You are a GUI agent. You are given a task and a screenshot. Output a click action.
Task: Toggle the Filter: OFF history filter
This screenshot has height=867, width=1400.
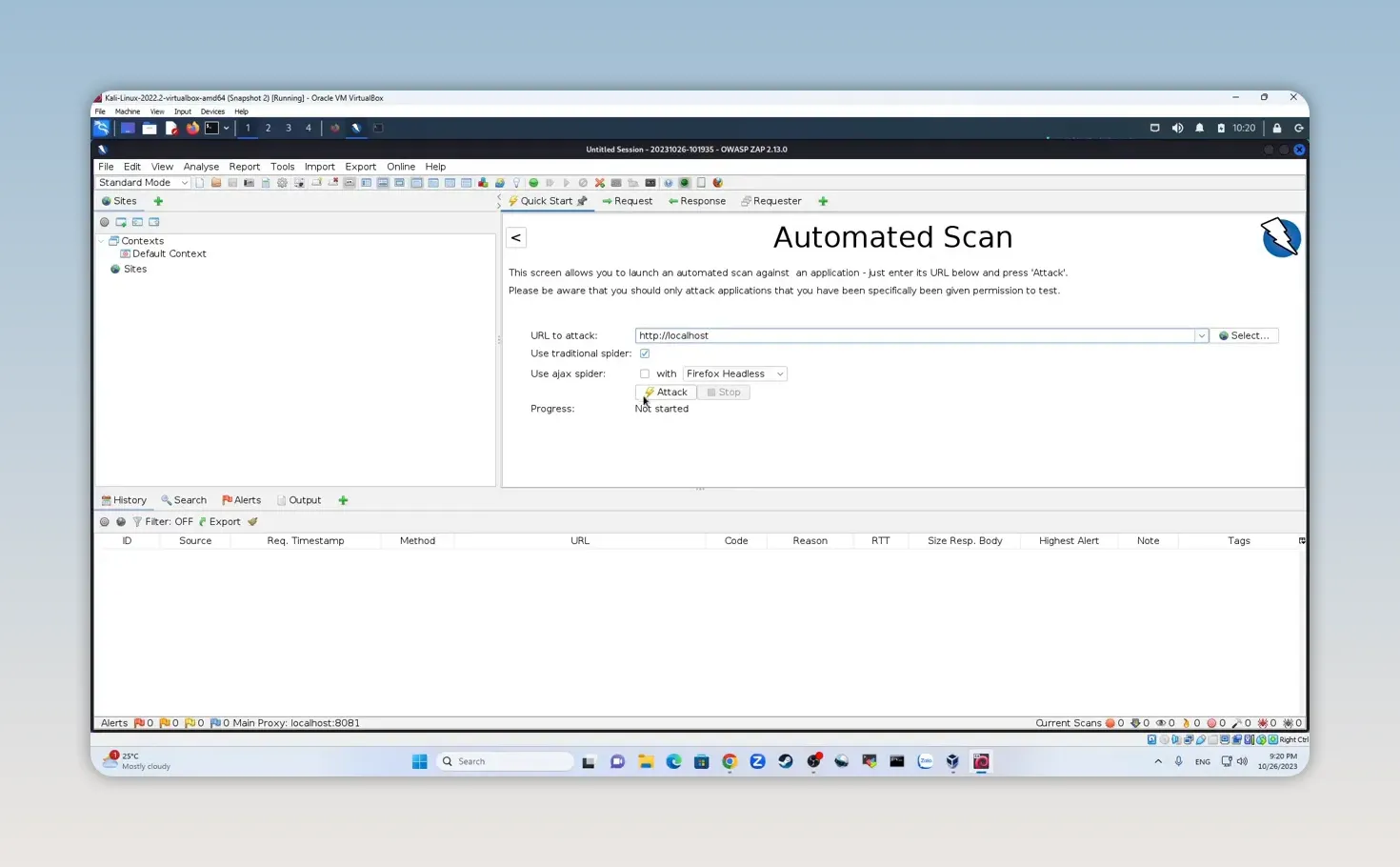coord(163,522)
